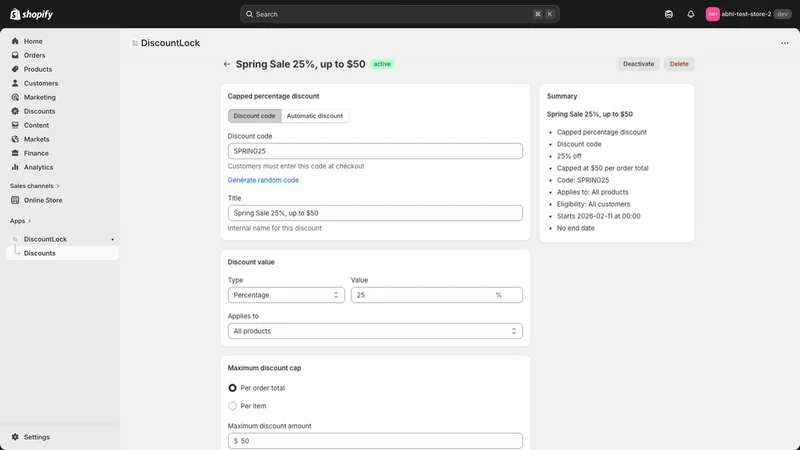Click the back arrow beside Spring Sale title

coord(227,64)
